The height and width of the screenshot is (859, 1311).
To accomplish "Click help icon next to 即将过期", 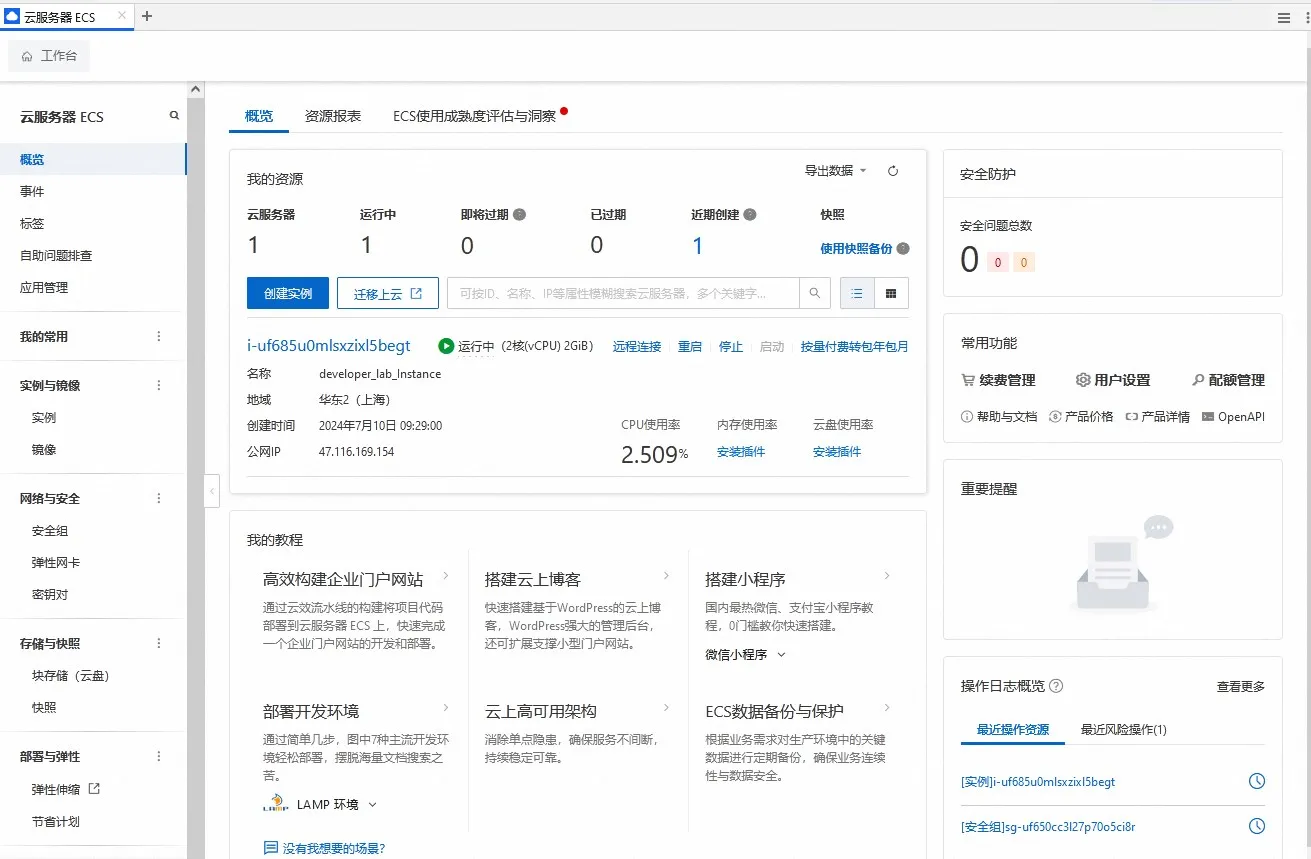I will 519,214.
